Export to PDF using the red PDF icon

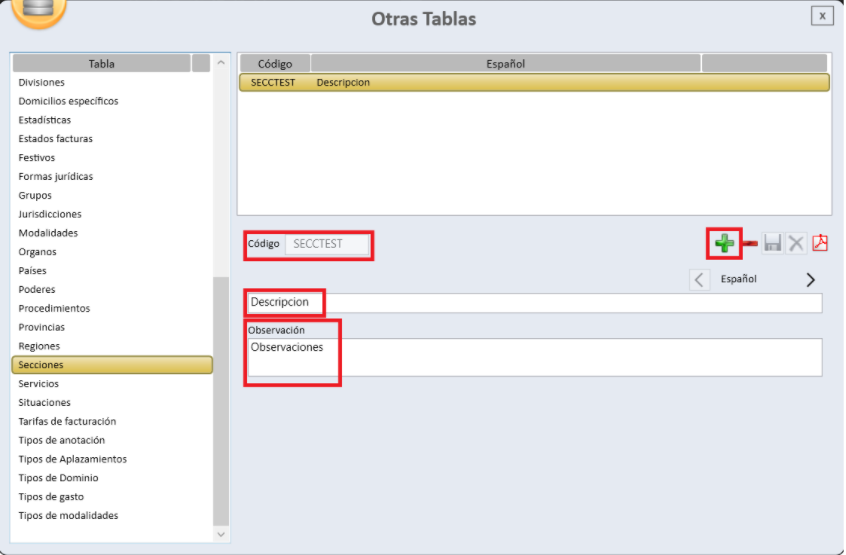pyautogui.click(x=820, y=243)
